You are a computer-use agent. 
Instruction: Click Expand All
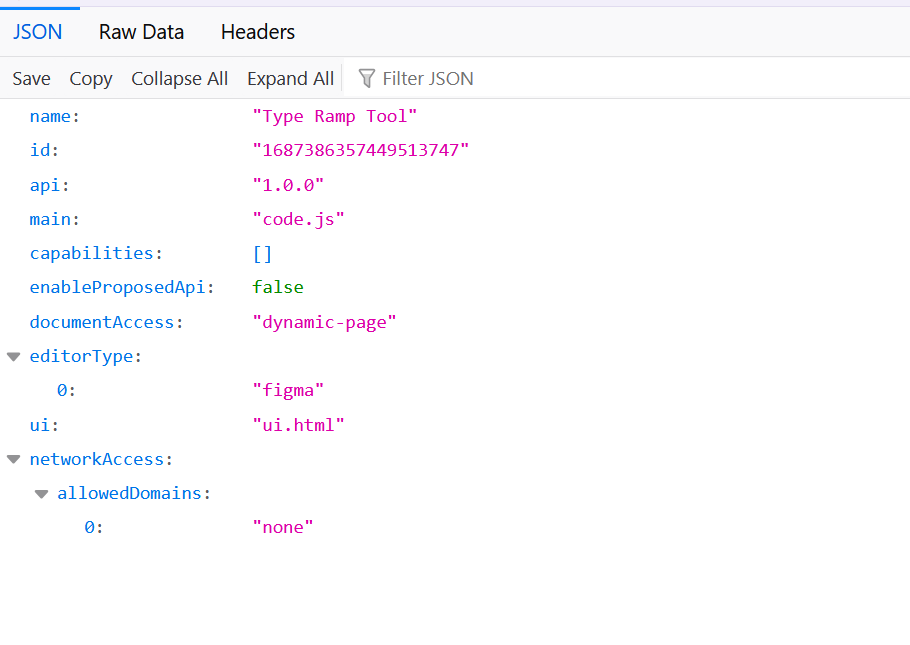(x=290, y=78)
